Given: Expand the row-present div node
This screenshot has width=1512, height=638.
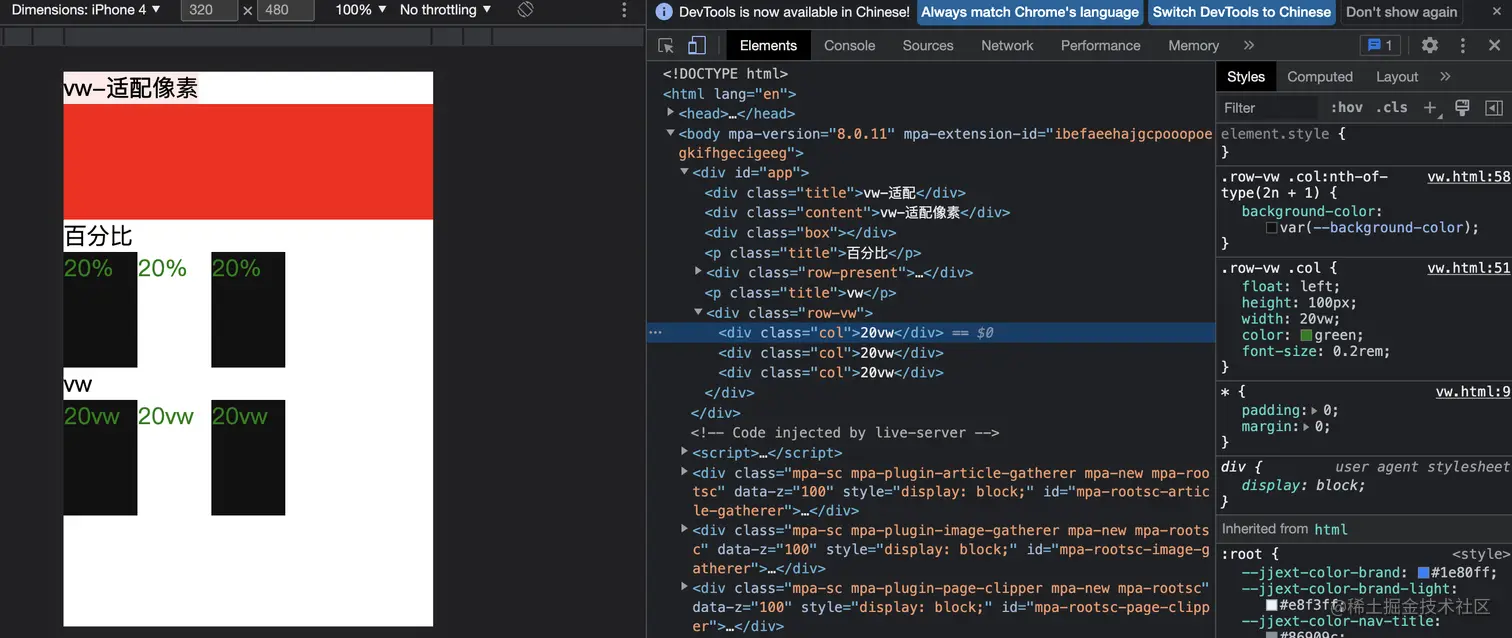Looking at the screenshot, I should 699,272.
